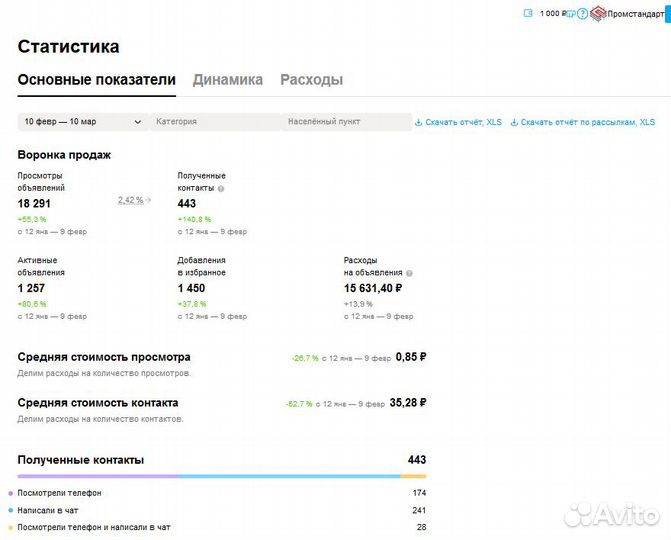Switch to the Расходы tab
Viewport: 671px width, 540px height.
pyautogui.click(x=311, y=80)
